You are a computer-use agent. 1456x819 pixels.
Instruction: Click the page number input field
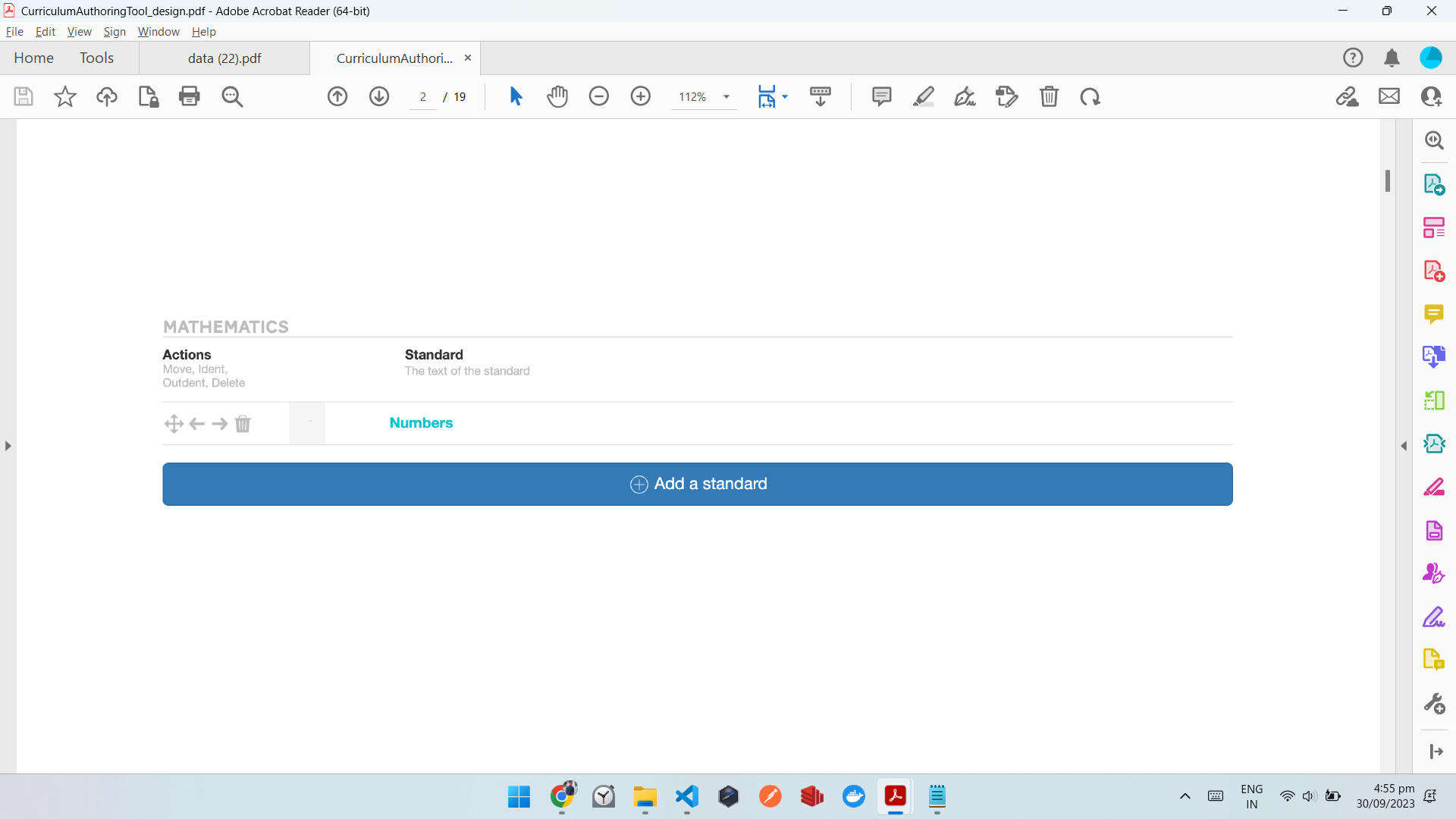[x=423, y=97]
